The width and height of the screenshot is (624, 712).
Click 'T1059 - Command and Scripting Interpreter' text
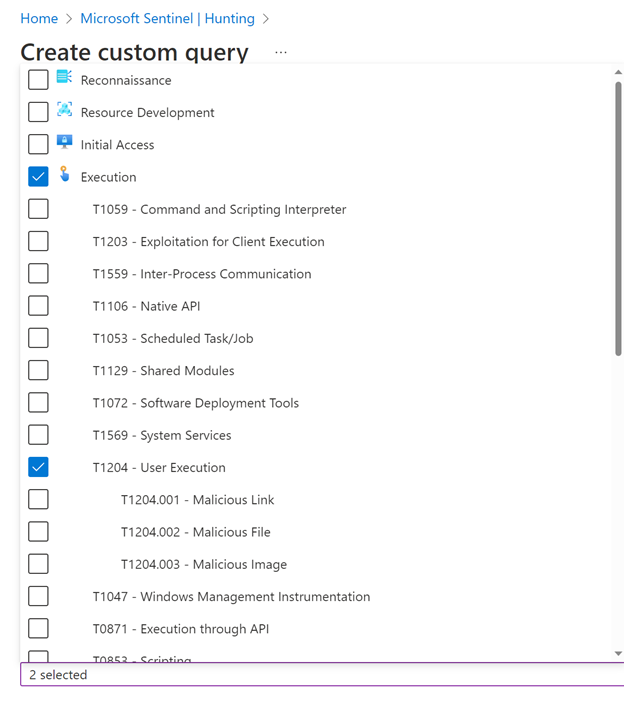point(219,209)
